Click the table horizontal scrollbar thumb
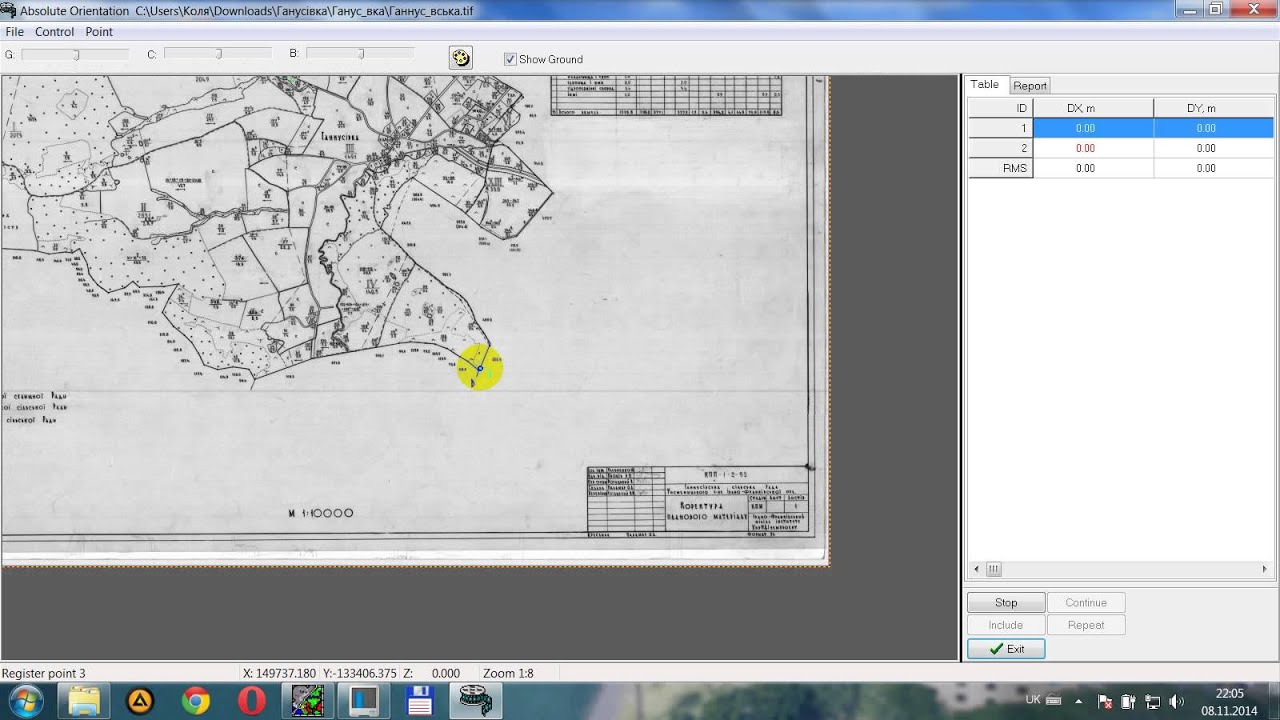Screen dimensions: 1280x720 [994, 569]
